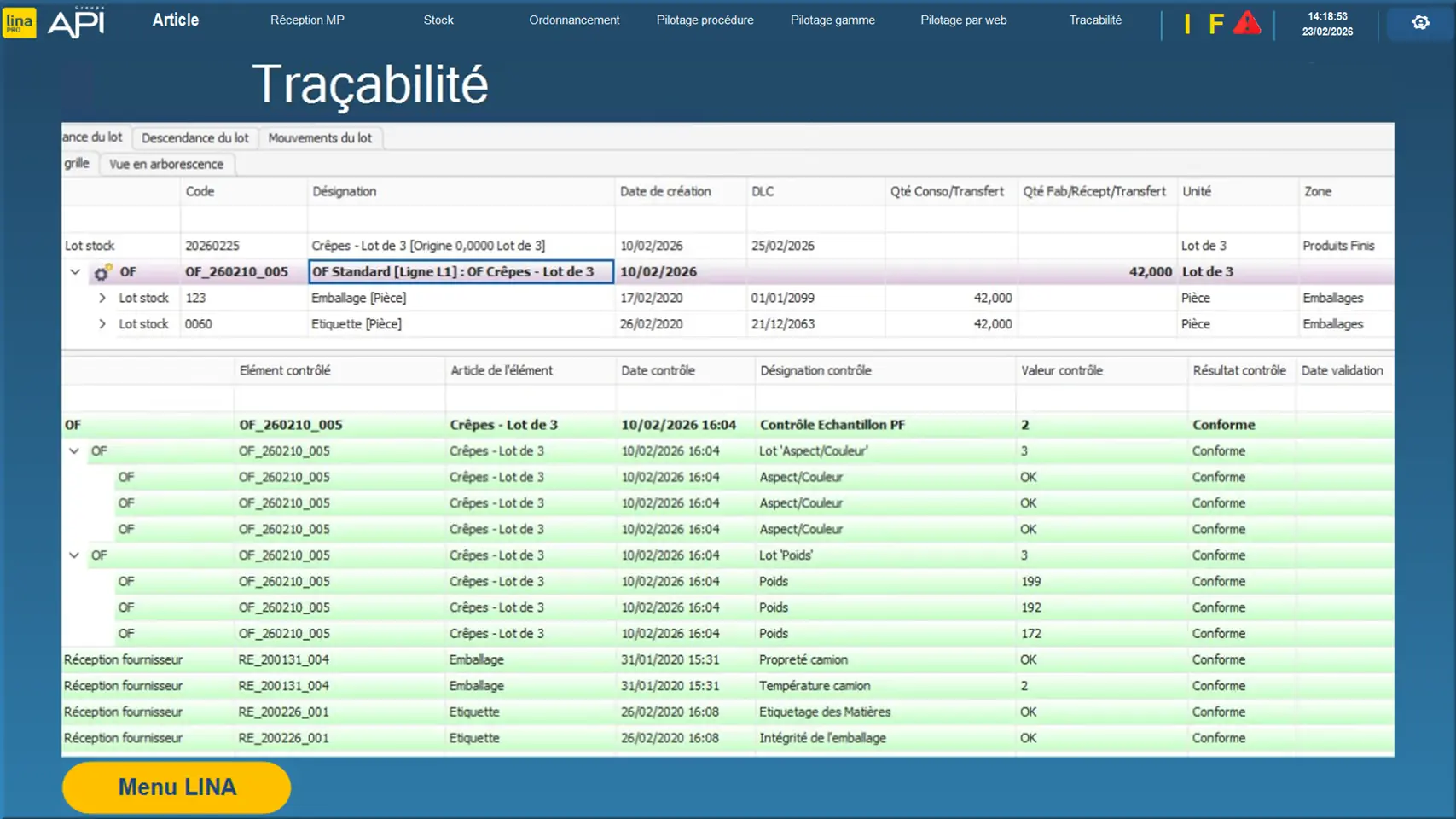This screenshot has width=1456, height=819.
Task: Open the Ordonnancement menu
Action: click(x=574, y=20)
